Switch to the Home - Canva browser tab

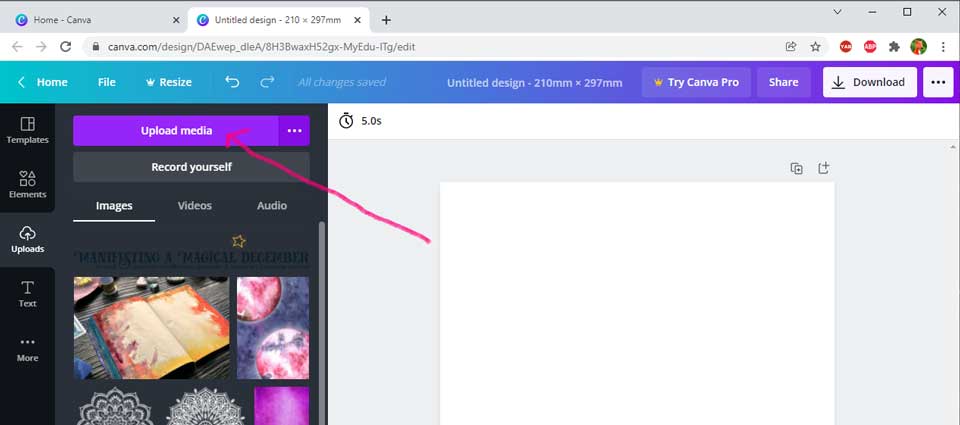coord(95,20)
